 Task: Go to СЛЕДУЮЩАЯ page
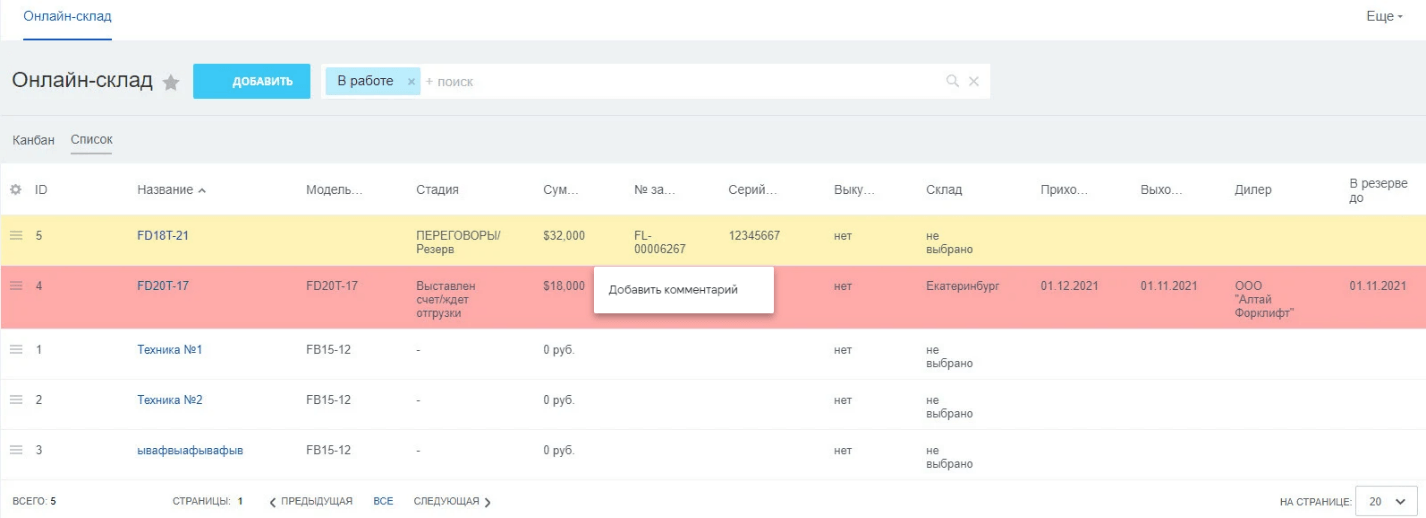[x=452, y=501]
